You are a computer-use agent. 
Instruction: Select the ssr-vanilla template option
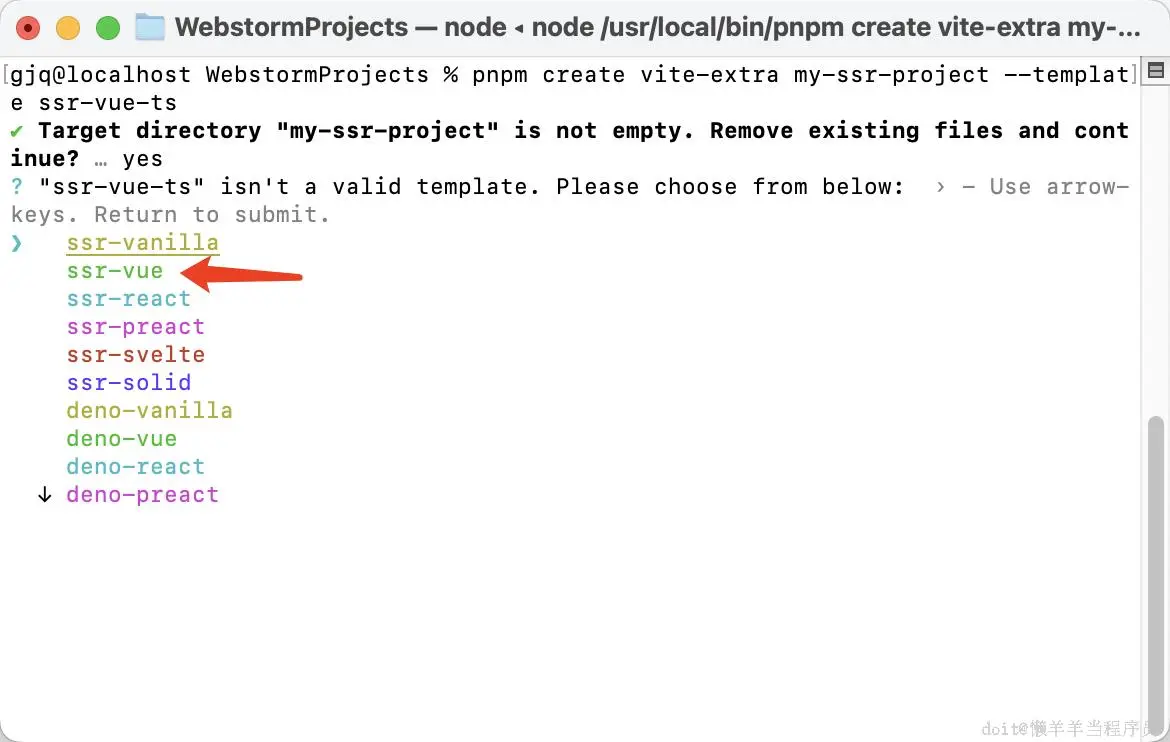tap(143, 243)
